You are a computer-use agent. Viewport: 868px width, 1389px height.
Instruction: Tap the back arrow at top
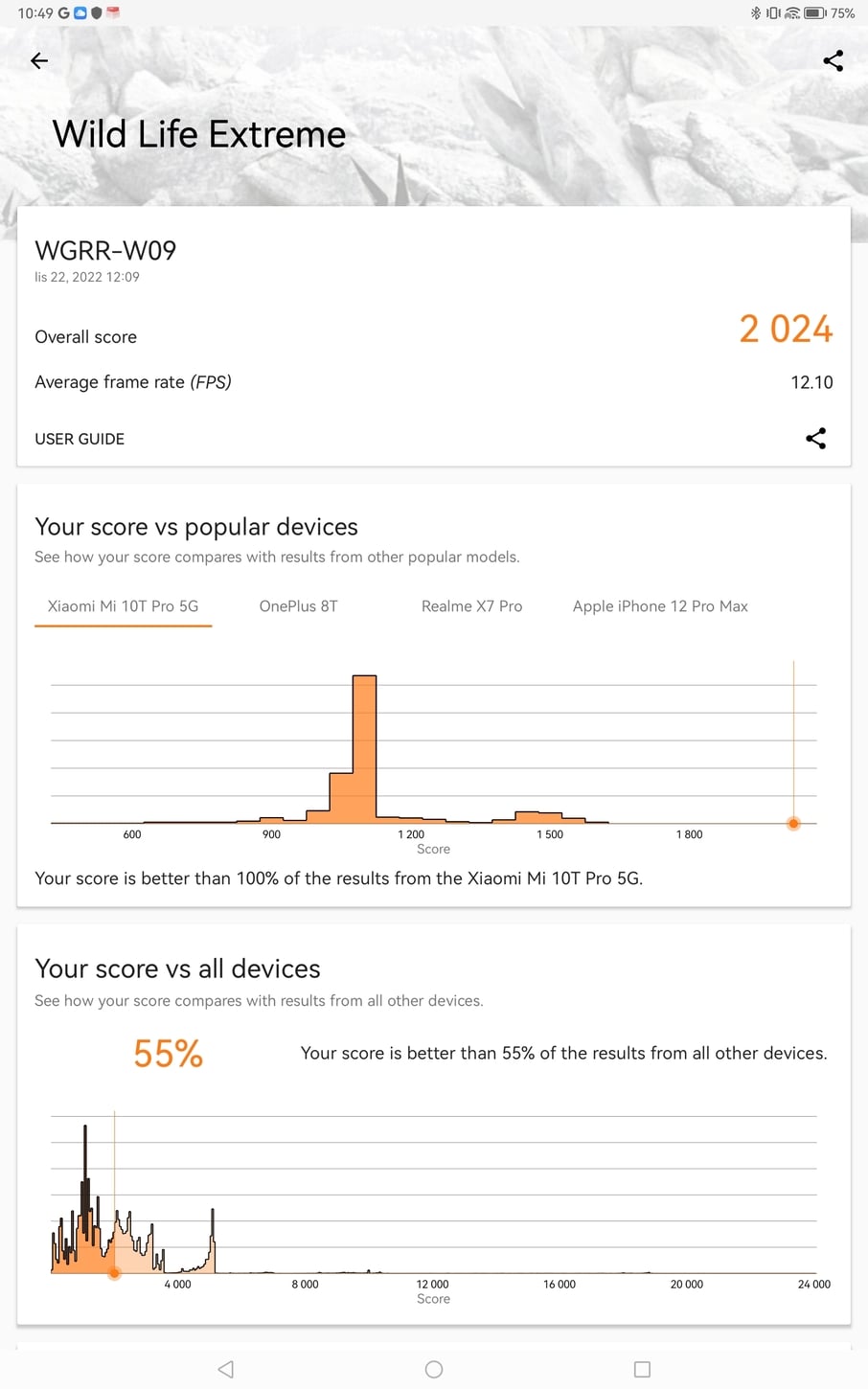point(39,61)
